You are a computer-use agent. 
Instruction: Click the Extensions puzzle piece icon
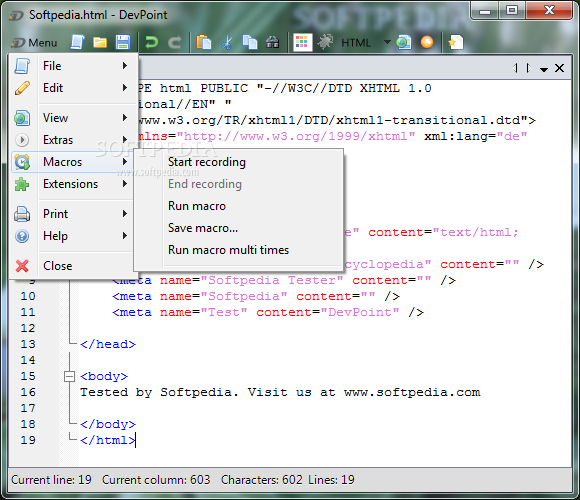point(22,184)
